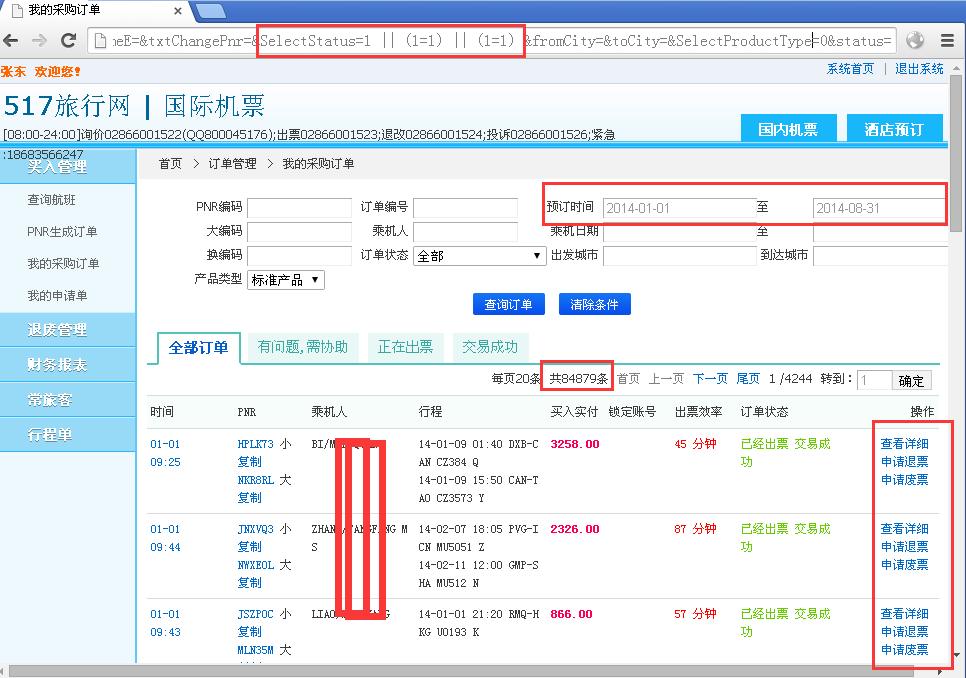Screen dimensions: 966x678
Task: Open 查询航班 in sidebar
Action: click(x=52, y=200)
